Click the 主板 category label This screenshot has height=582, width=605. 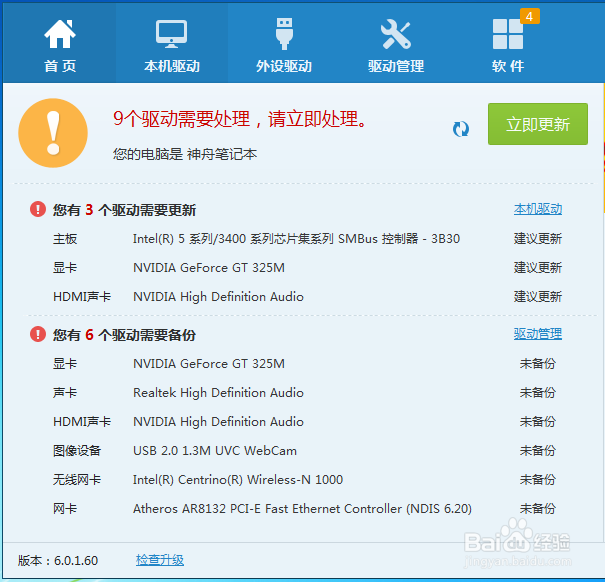(x=65, y=239)
